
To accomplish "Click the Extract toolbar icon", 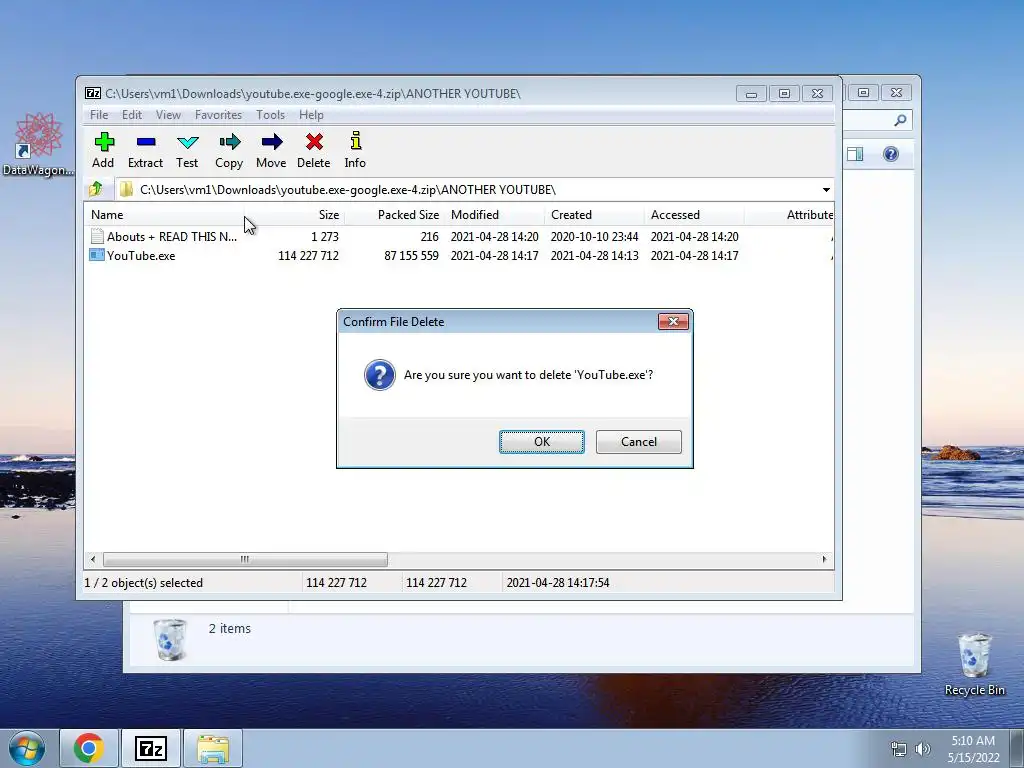I will [x=146, y=142].
